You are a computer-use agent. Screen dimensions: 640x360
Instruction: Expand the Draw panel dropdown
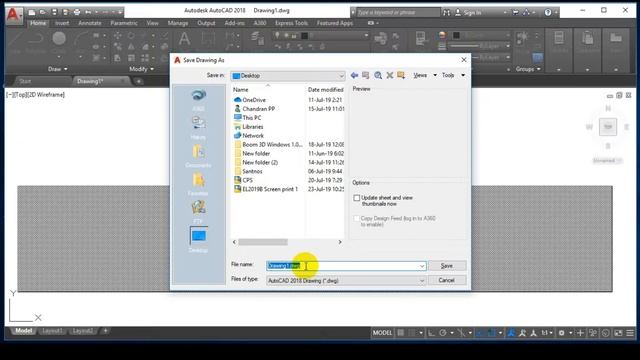click(x=58, y=69)
